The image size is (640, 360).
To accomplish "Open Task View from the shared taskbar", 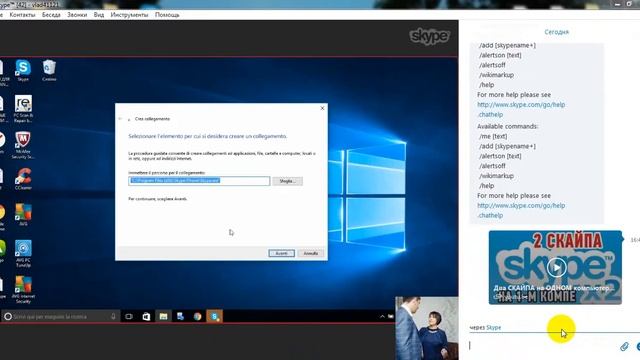I will click(129, 316).
